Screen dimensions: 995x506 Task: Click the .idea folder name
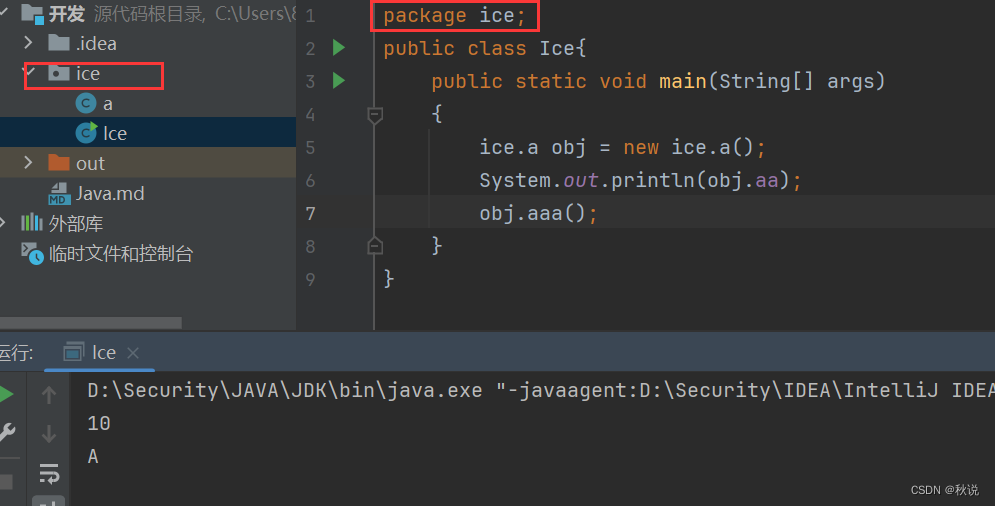click(96, 43)
